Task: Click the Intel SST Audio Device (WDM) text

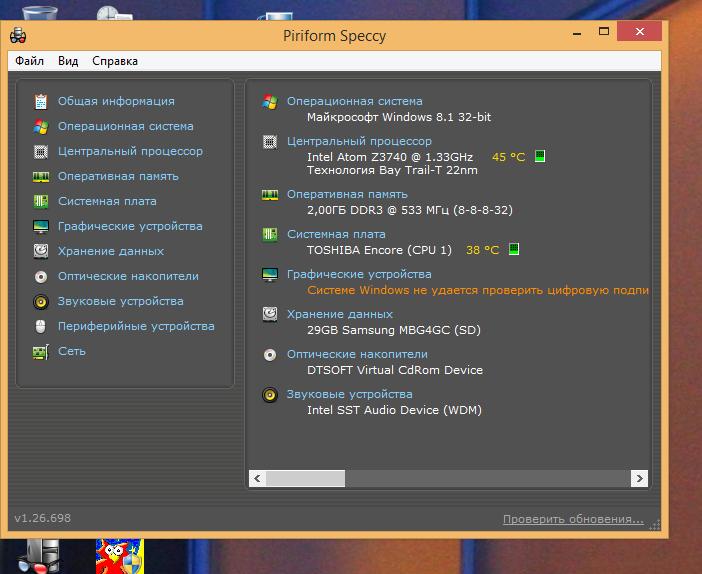Action: (x=394, y=410)
